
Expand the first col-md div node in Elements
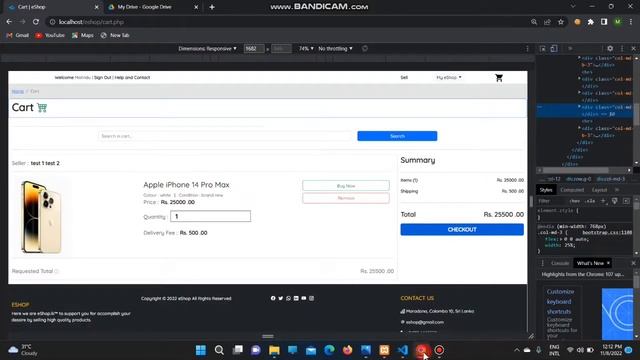tap(579, 58)
